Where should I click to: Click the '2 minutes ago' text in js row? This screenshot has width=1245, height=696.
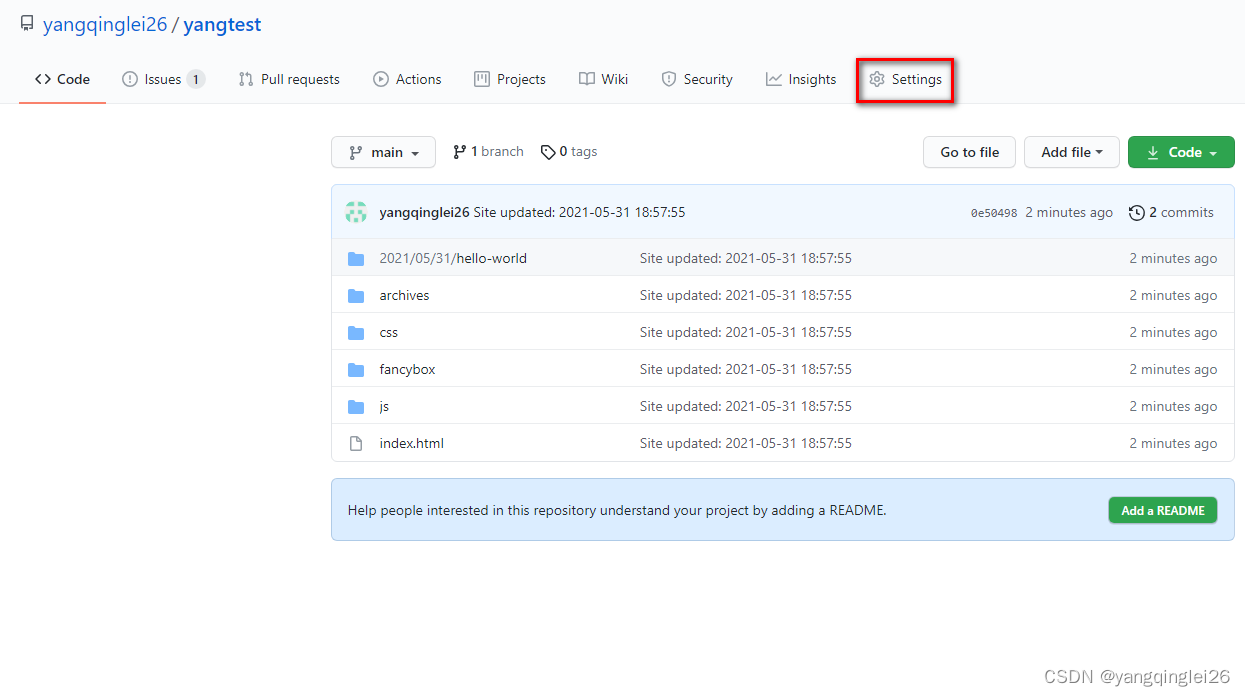click(x=1173, y=406)
